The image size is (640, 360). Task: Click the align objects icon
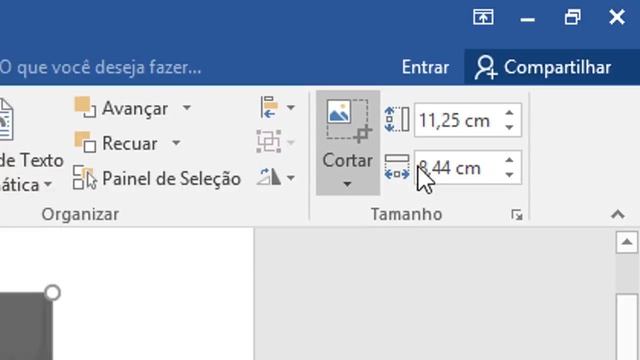click(269, 107)
